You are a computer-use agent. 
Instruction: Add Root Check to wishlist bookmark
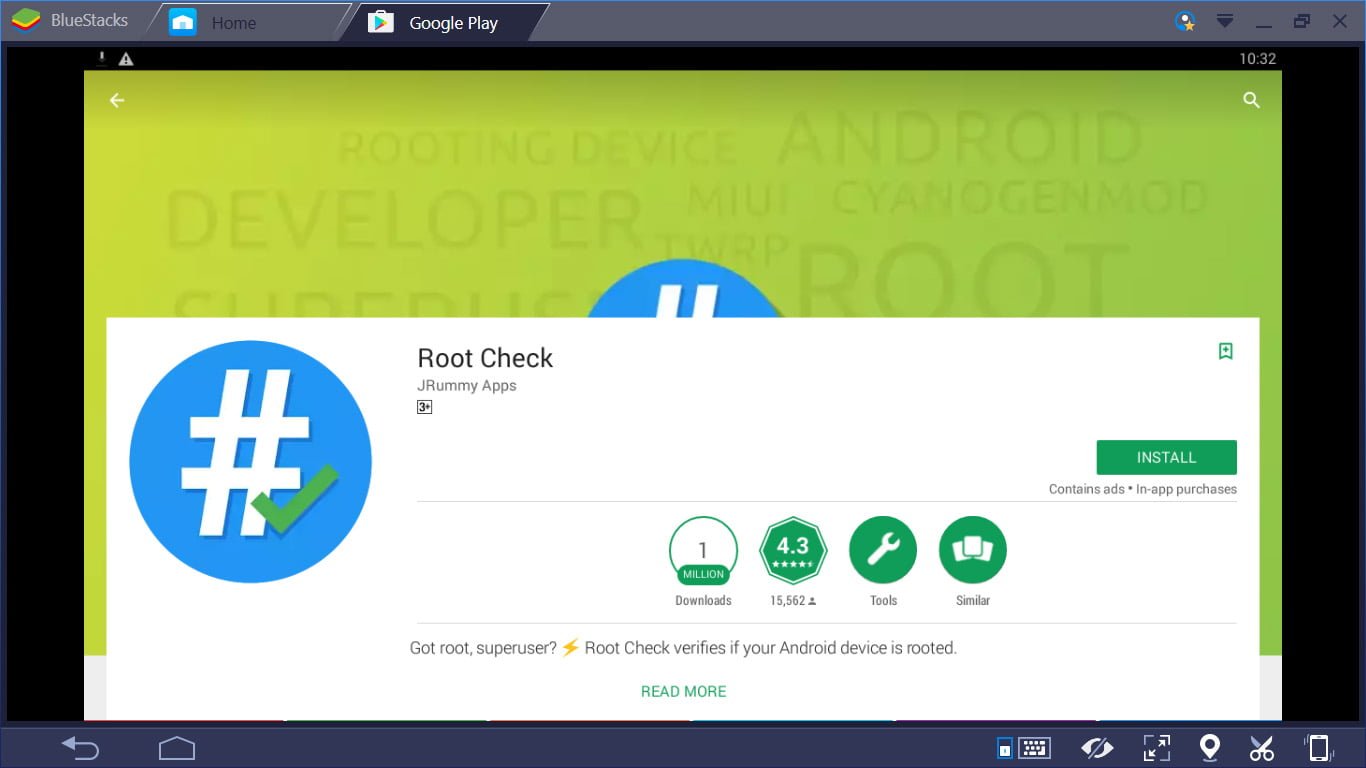tap(1225, 351)
